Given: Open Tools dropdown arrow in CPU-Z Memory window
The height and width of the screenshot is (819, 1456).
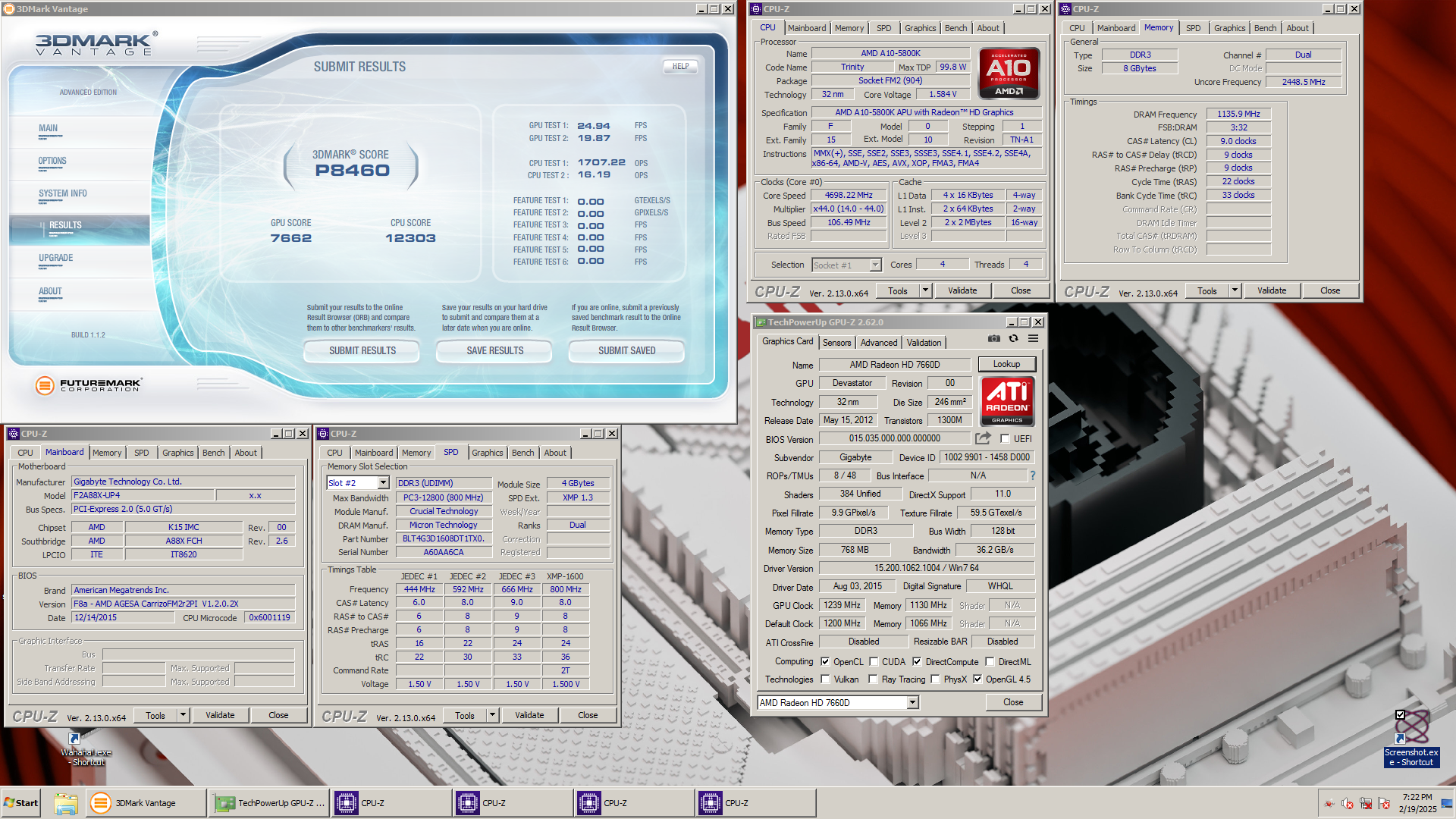Looking at the screenshot, I should point(1235,290).
